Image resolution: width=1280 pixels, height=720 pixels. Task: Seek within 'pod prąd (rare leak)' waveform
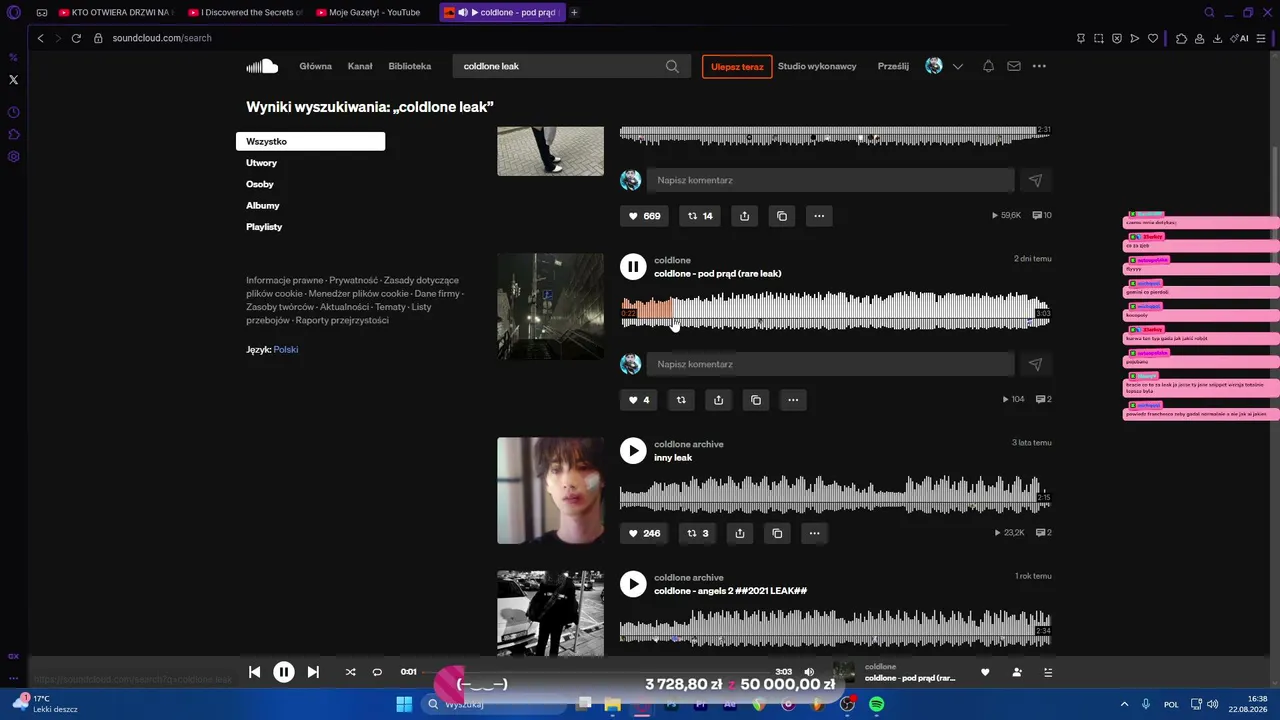point(835,309)
